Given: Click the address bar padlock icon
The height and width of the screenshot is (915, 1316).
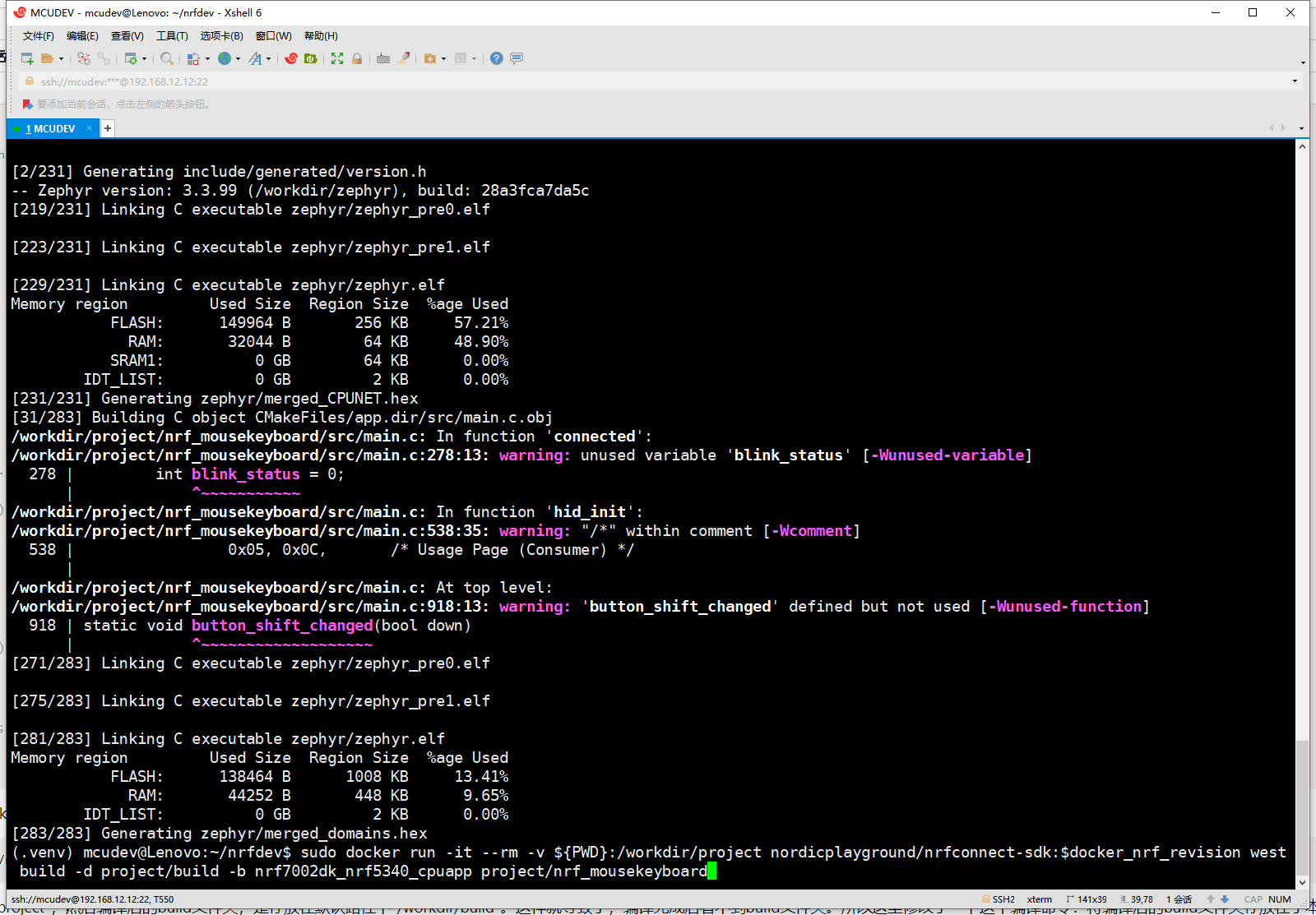Looking at the screenshot, I should click(30, 81).
